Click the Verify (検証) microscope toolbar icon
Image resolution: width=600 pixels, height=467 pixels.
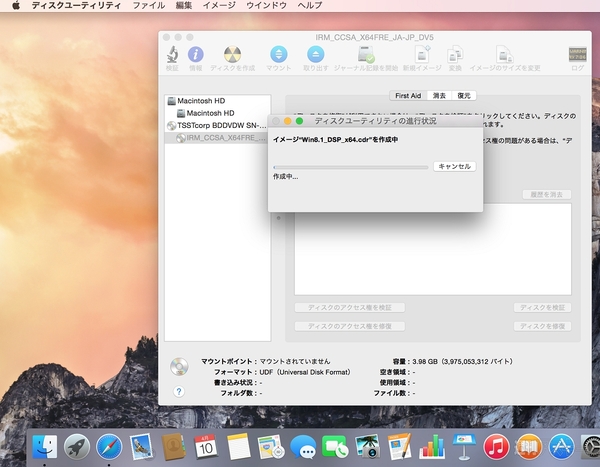pyautogui.click(x=172, y=55)
